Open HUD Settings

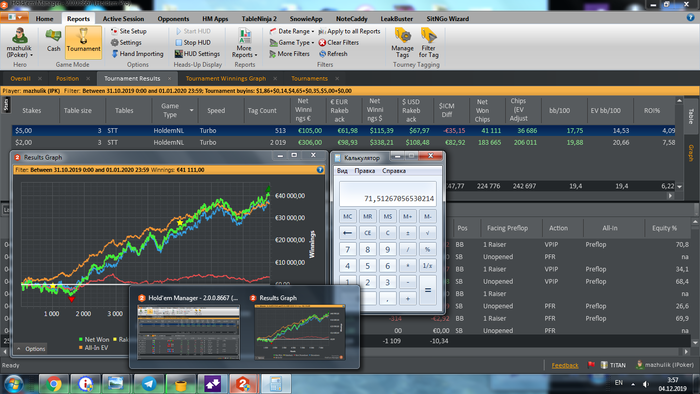pyautogui.click(x=197, y=54)
